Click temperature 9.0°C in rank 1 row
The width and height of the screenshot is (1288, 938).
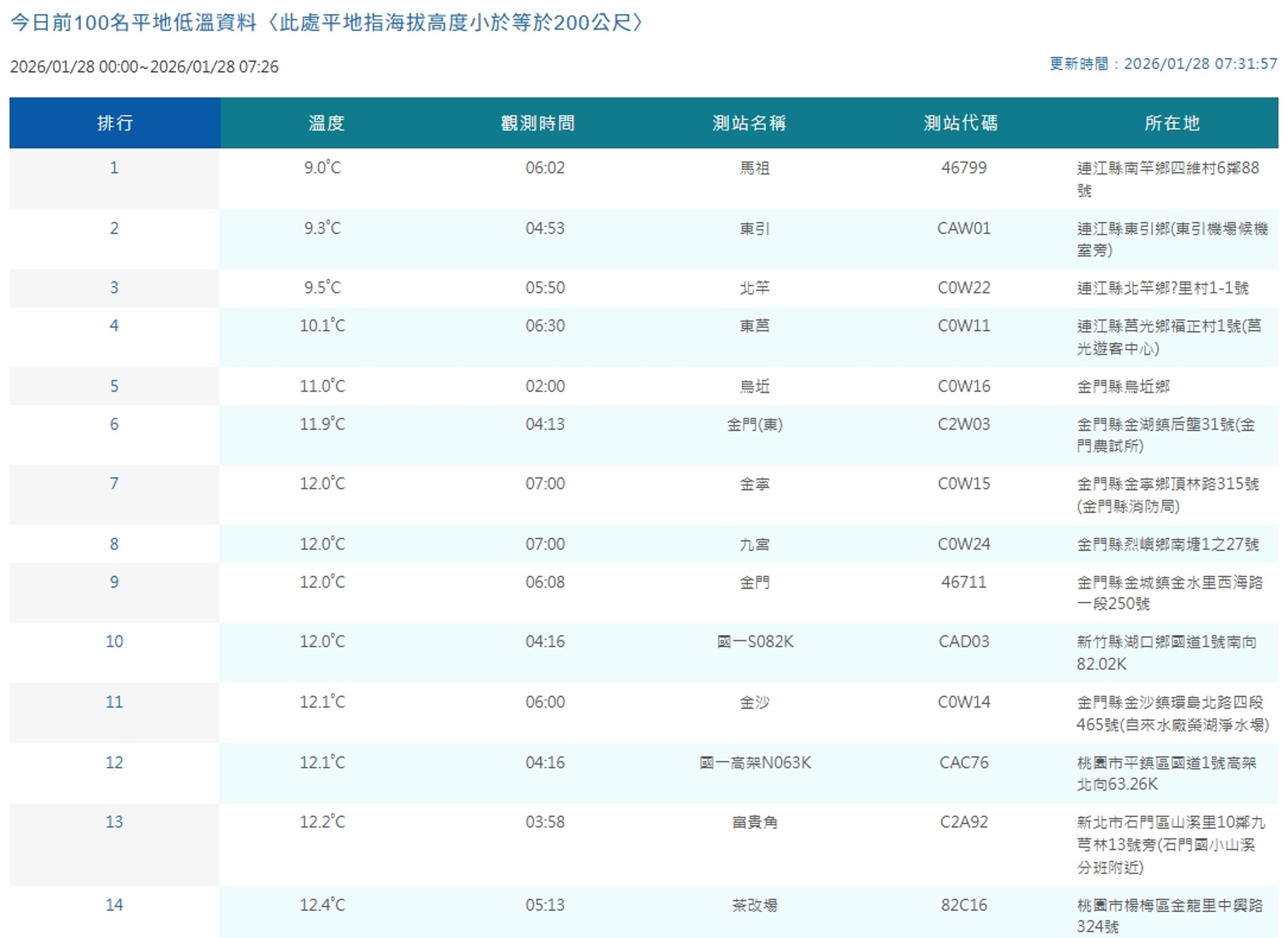(322, 168)
